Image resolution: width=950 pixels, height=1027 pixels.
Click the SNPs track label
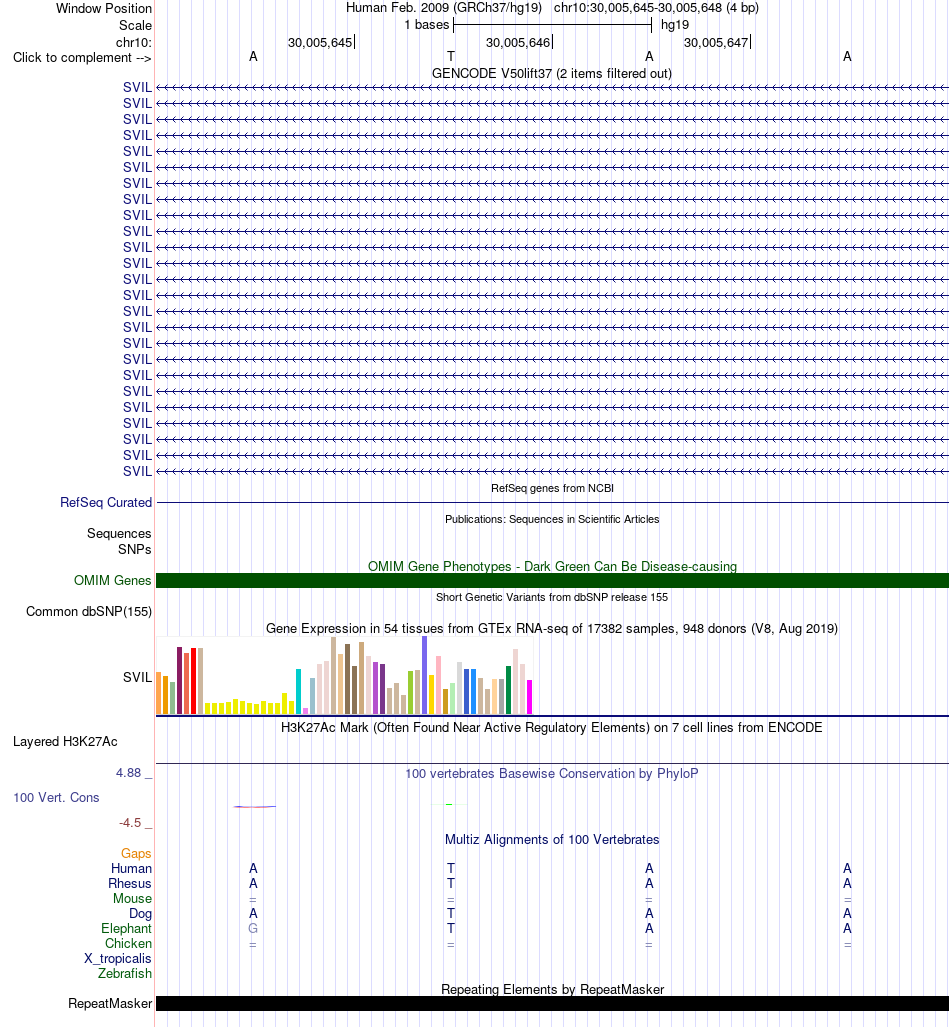pyautogui.click(x=134, y=550)
